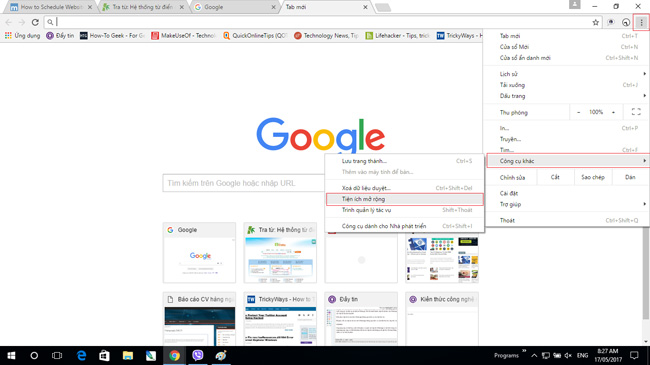
Task: Decrease zoom with minus button
Action: (579, 112)
